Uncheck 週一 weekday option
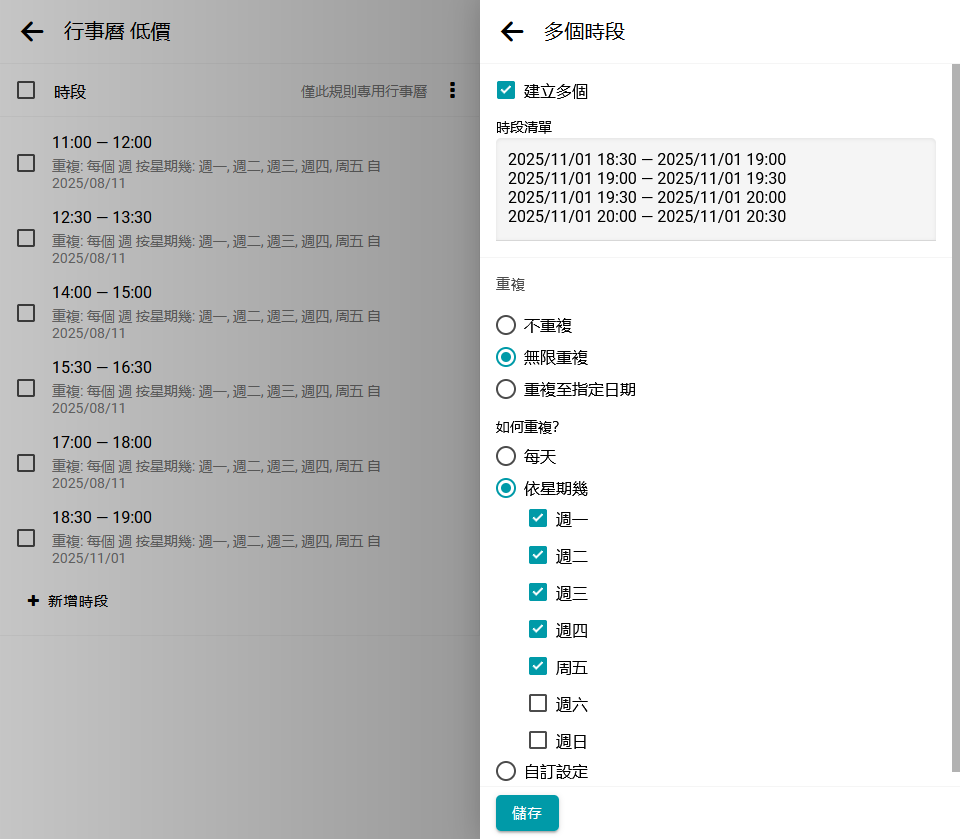The image size is (960, 839). [x=538, y=518]
